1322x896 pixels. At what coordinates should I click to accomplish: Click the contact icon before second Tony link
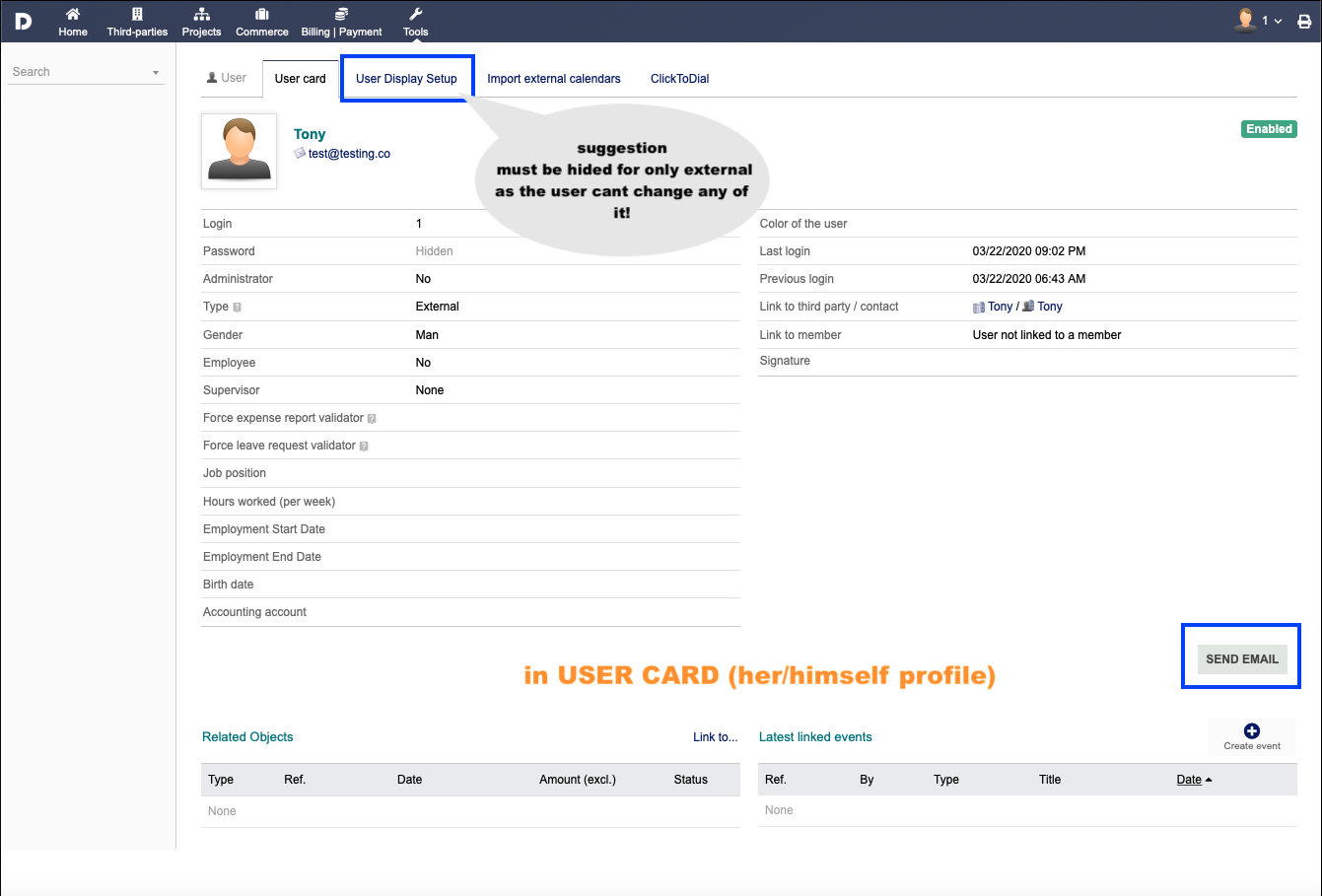(1029, 307)
